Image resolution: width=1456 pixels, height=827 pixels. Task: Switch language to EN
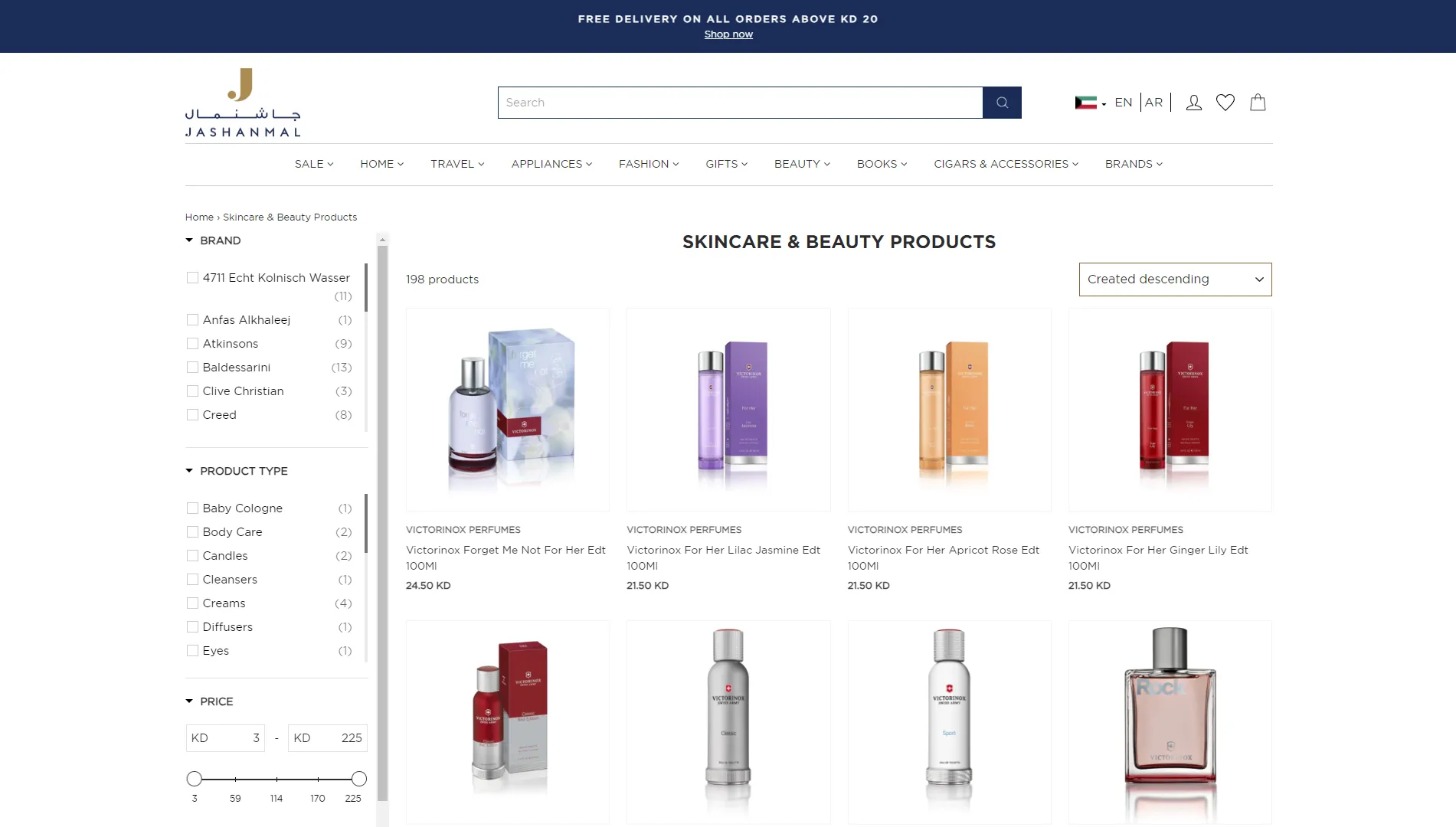click(x=1124, y=103)
